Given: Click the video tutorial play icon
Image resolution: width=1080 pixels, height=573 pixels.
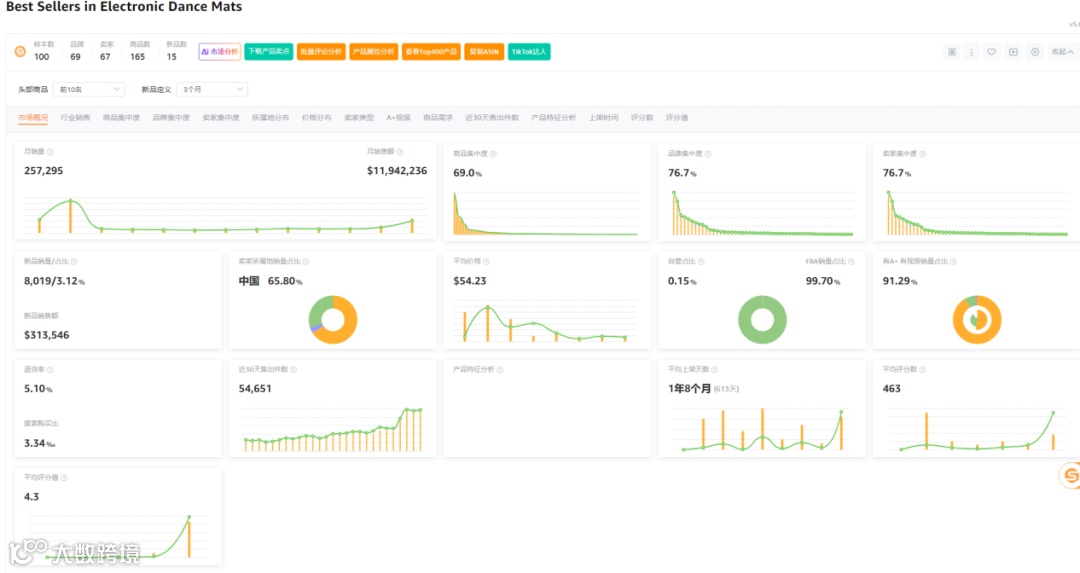Looking at the screenshot, I should click(x=1013, y=52).
